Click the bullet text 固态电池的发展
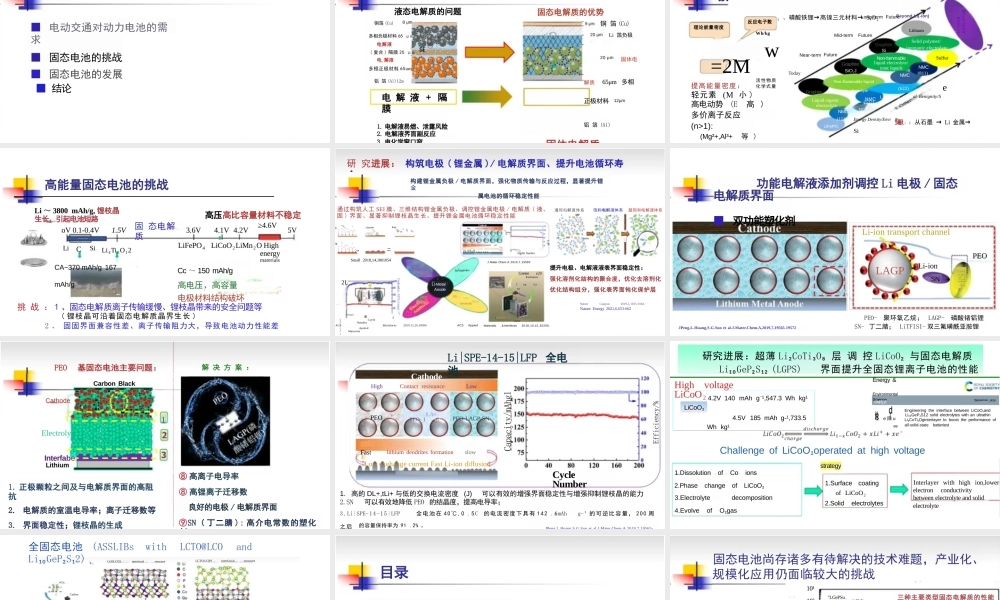The width and height of the screenshot is (1000, 600). (x=85, y=74)
